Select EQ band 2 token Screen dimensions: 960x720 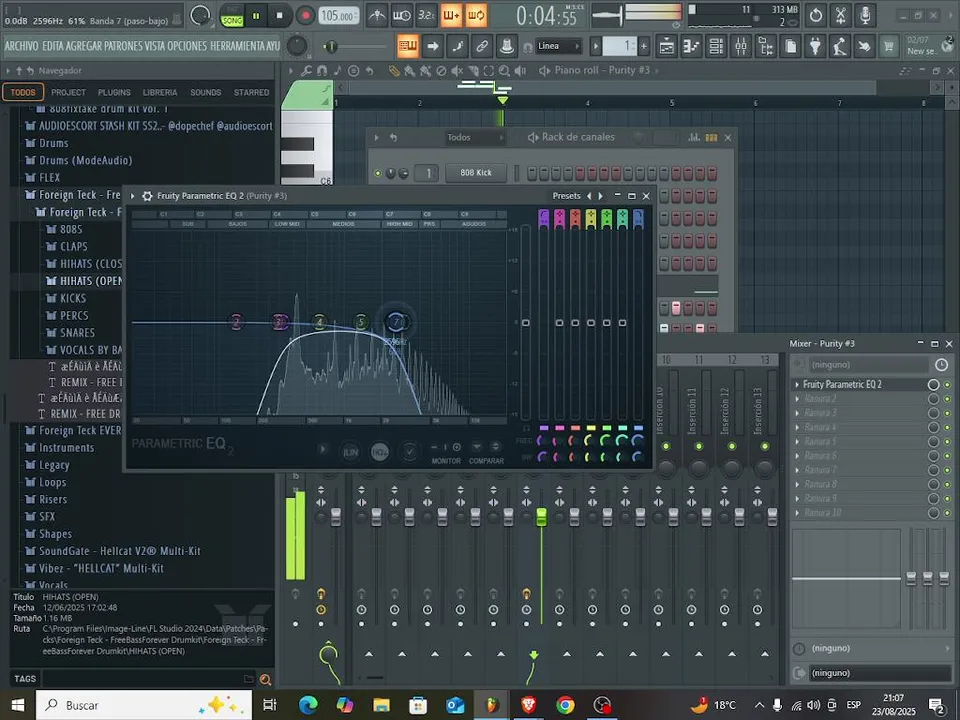(236, 321)
